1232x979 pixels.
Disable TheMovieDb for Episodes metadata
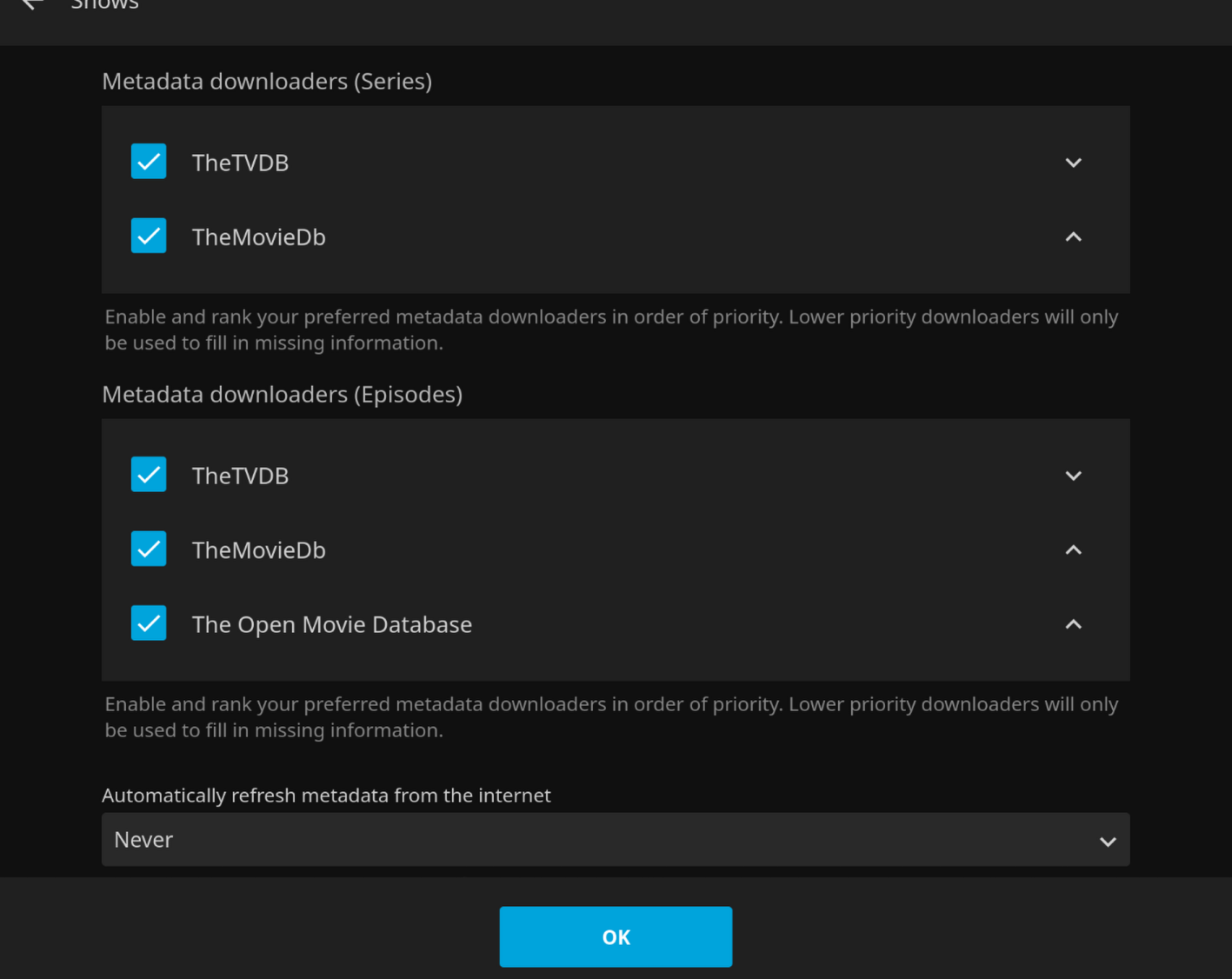(x=149, y=549)
